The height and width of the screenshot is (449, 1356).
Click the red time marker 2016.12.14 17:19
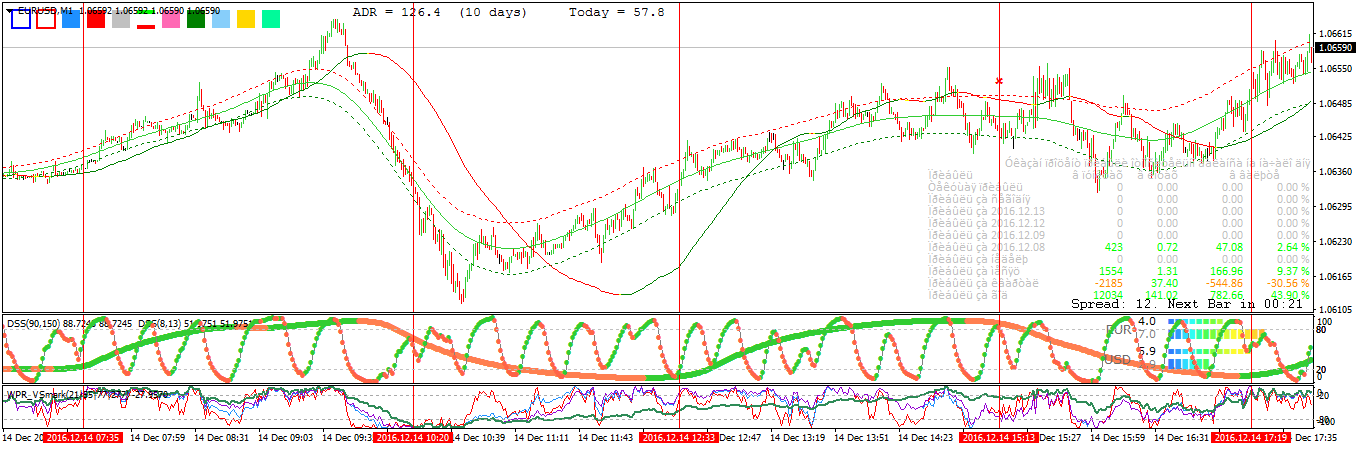tap(1252, 438)
